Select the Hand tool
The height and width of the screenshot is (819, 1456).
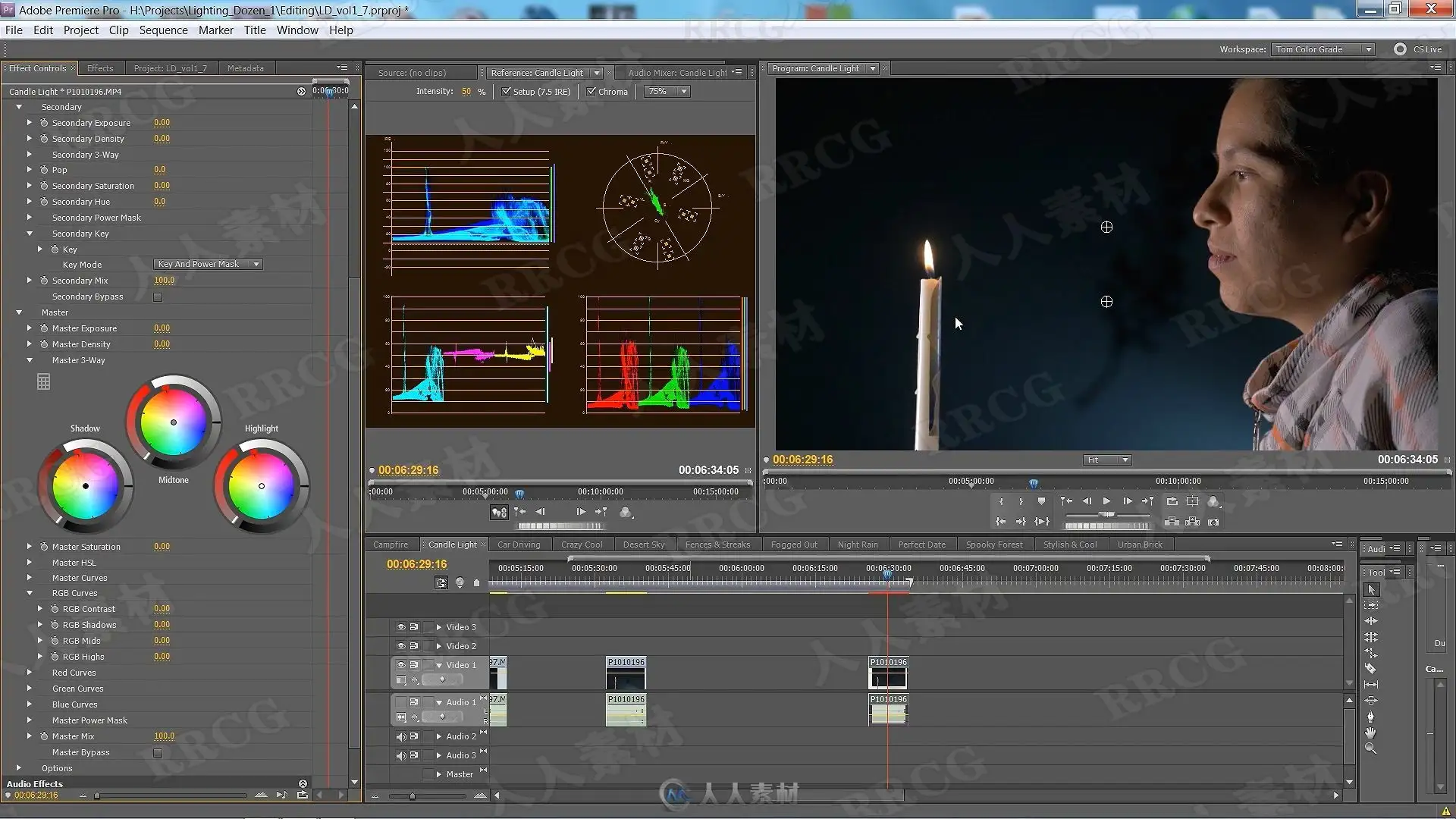click(x=1371, y=733)
